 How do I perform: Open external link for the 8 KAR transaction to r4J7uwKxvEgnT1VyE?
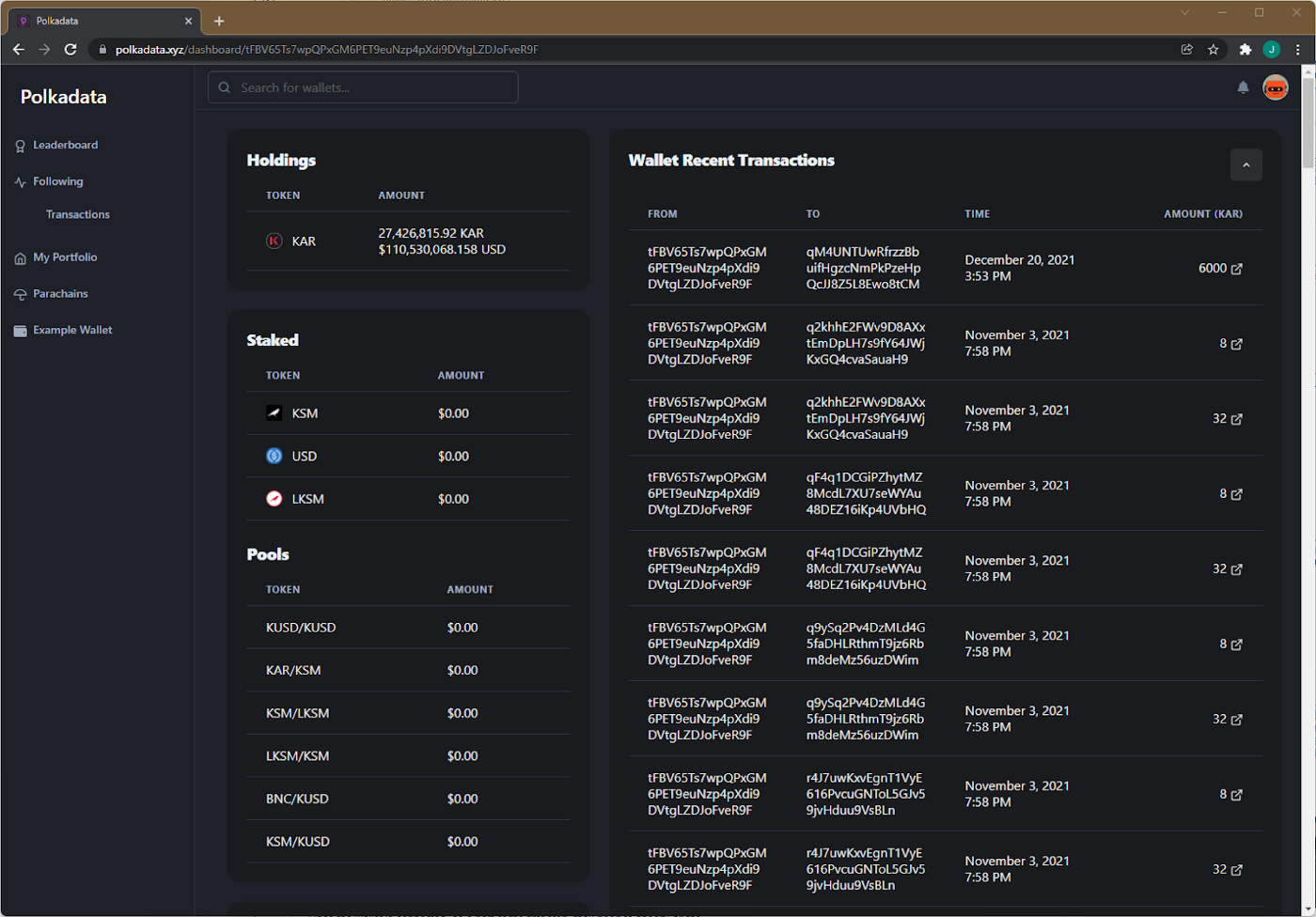(1237, 795)
